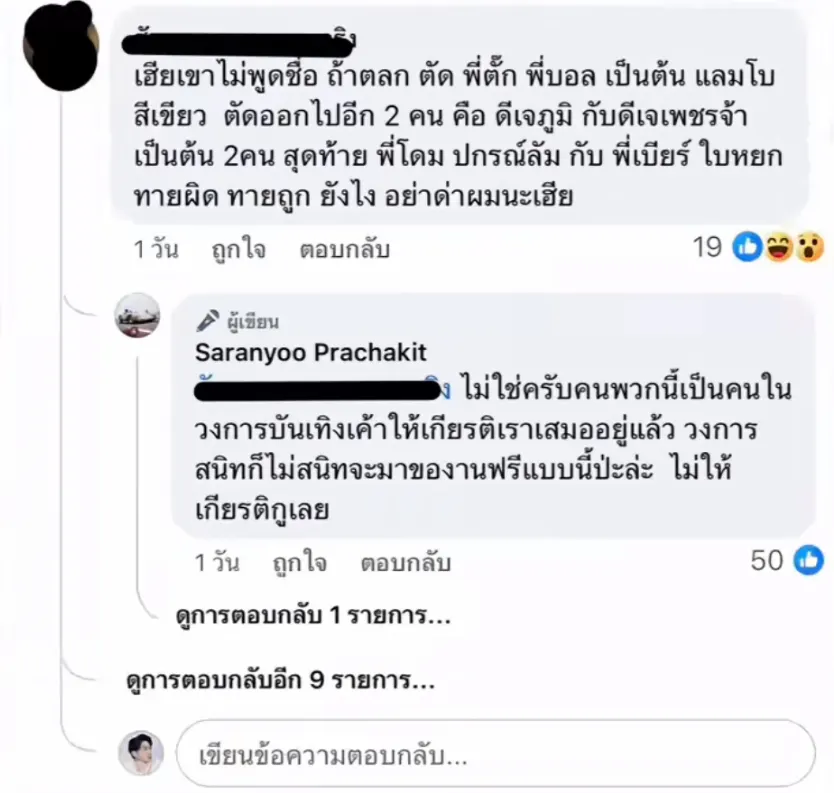Click the laughing haha reaction emoji

(x=779, y=247)
